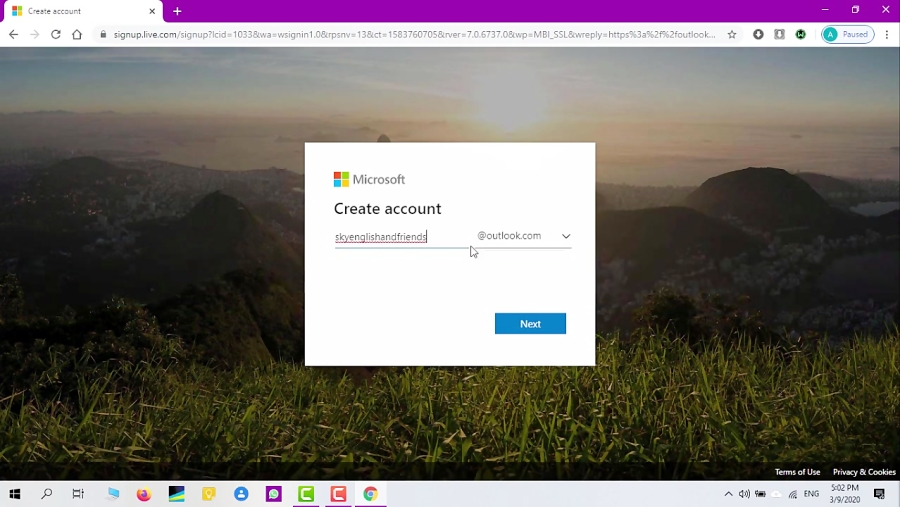This screenshot has height=507, width=900.
Task: Open the purple chat app on taskbar
Action: tap(274, 494)
